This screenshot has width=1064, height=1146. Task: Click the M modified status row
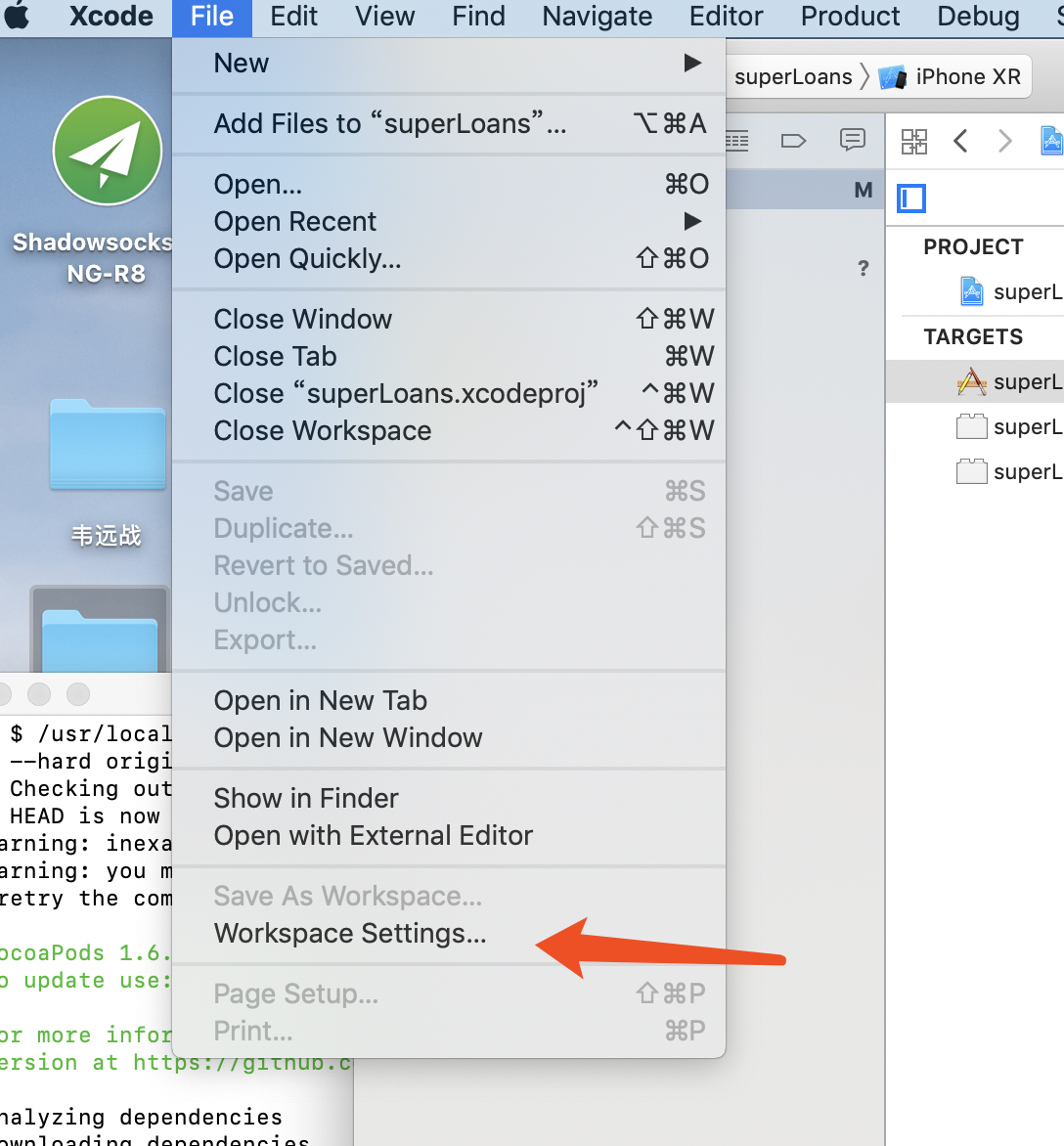(805, 190)
